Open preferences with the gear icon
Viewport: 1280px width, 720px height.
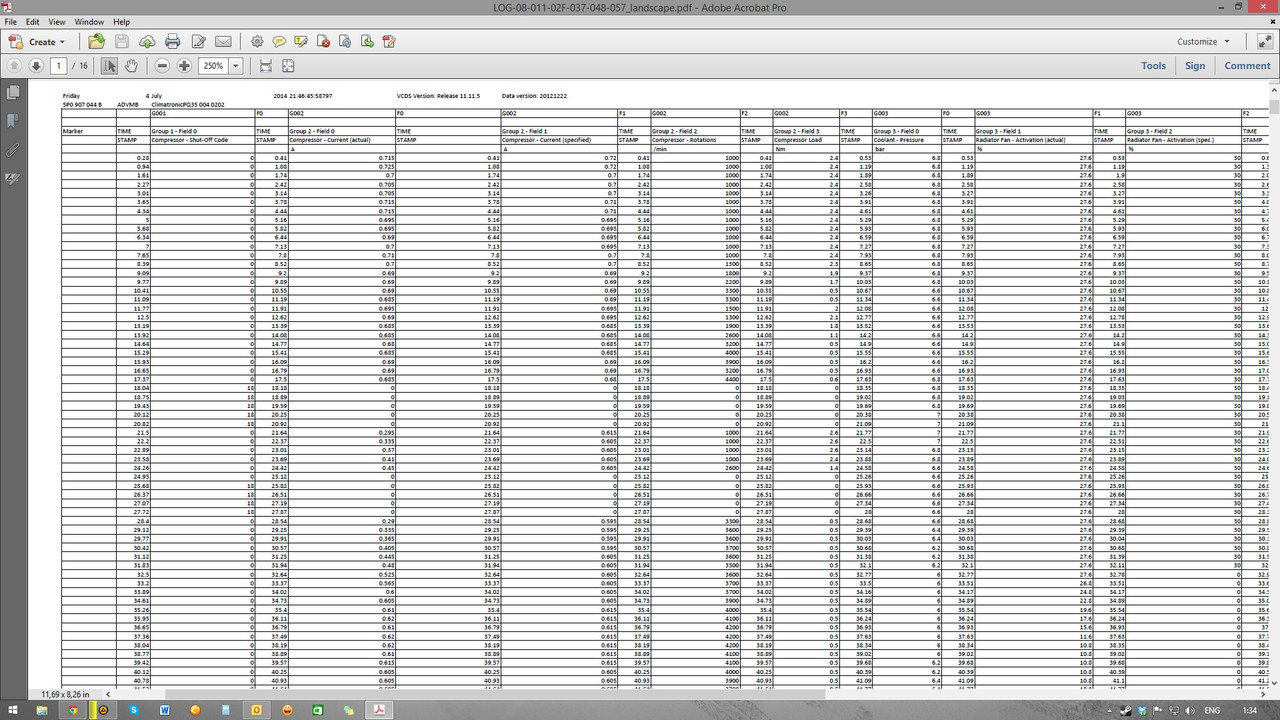[x=257, y=42]
